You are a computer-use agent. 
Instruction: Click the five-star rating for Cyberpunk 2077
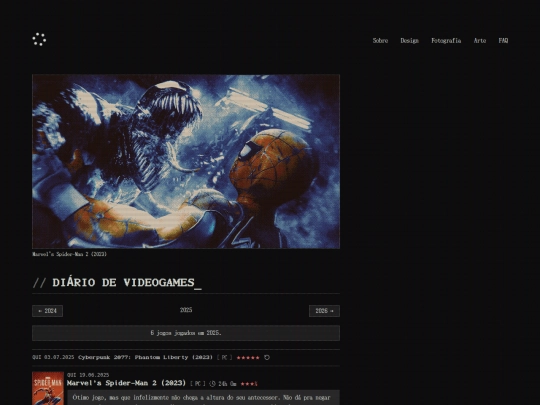(248, 357)
